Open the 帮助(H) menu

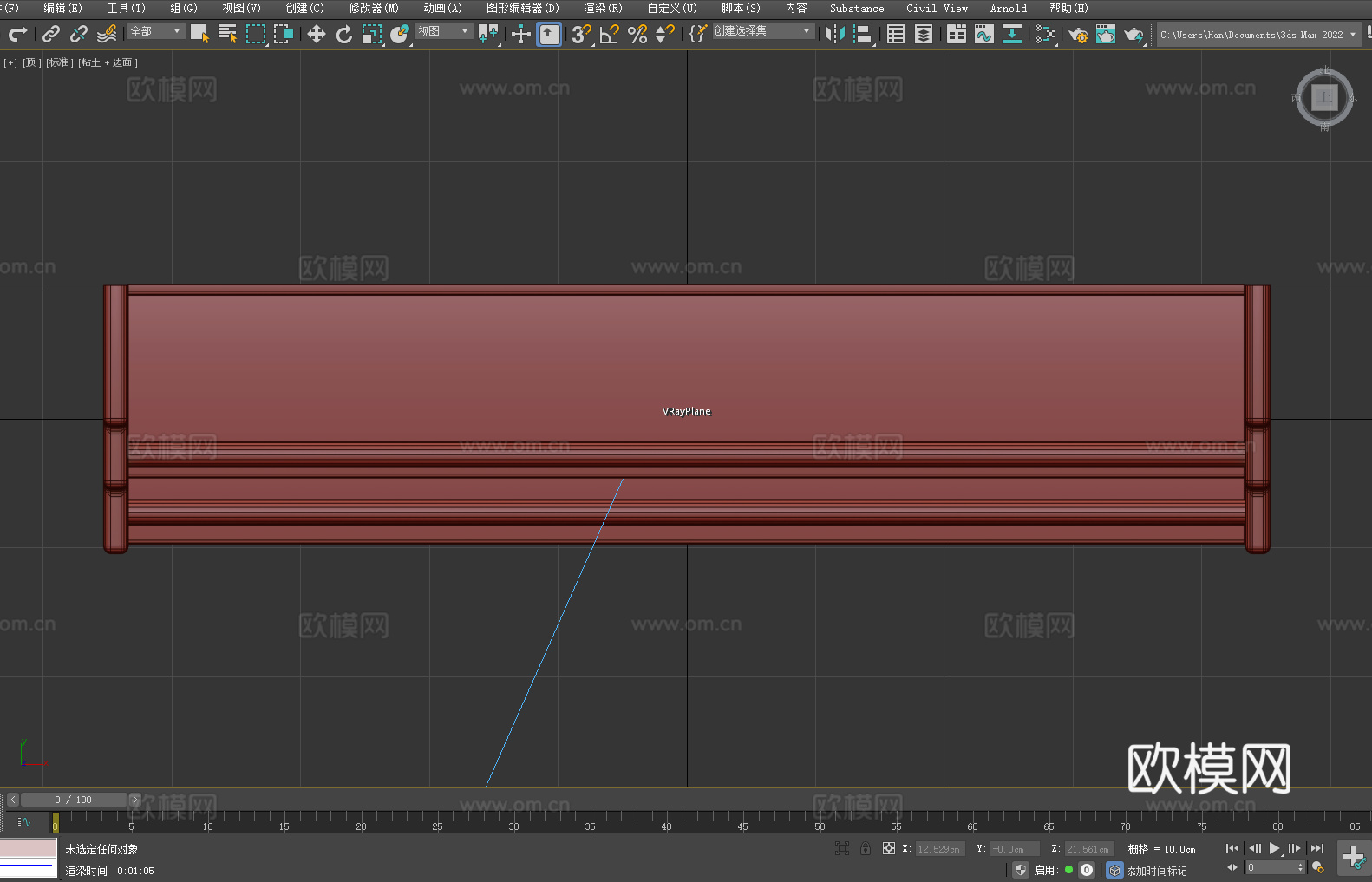click(1068, 8)
